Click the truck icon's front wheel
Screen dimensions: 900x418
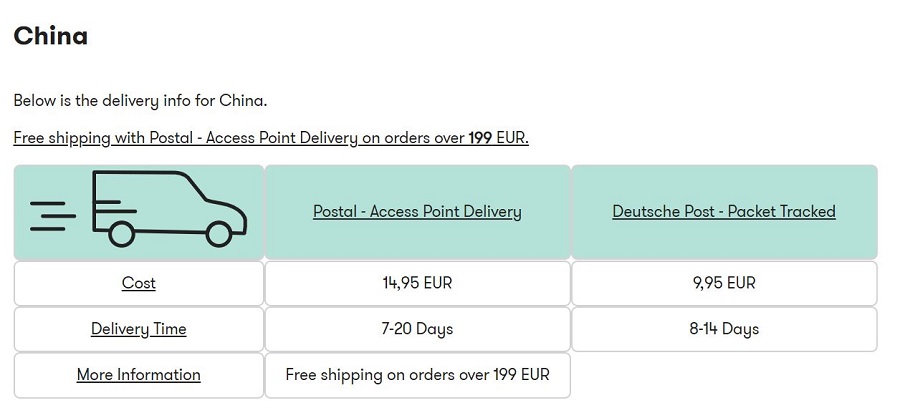(x=219, y=234)
